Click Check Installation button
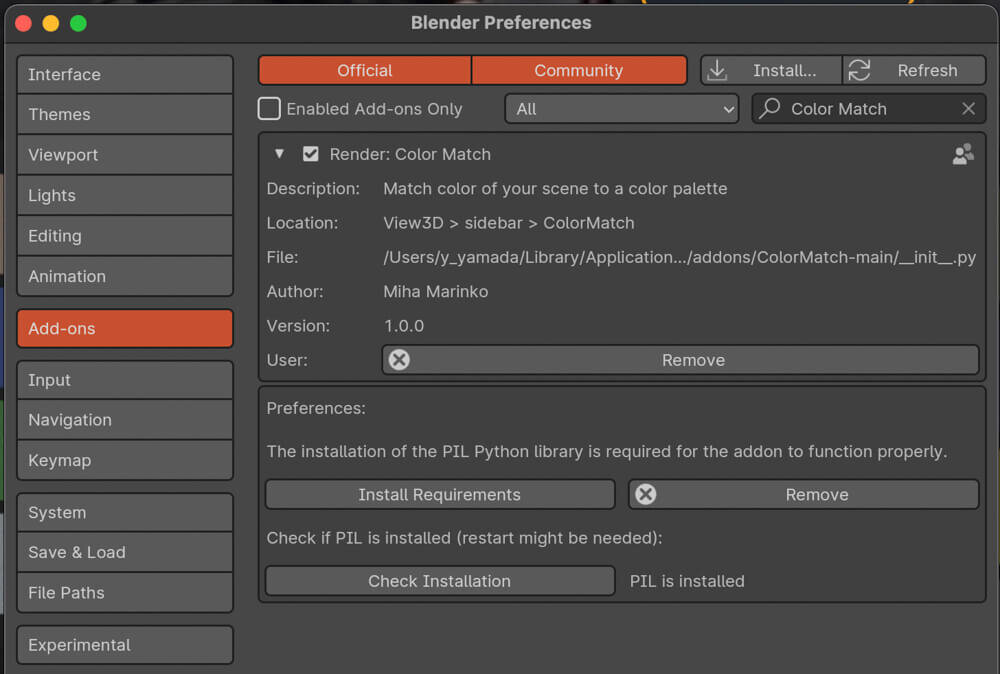 [440, 581]
